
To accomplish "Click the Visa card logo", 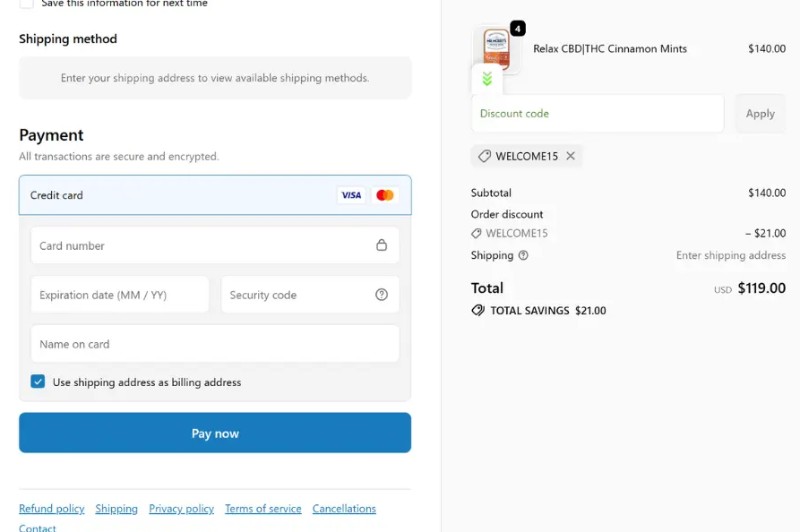I will coord(351,195).
